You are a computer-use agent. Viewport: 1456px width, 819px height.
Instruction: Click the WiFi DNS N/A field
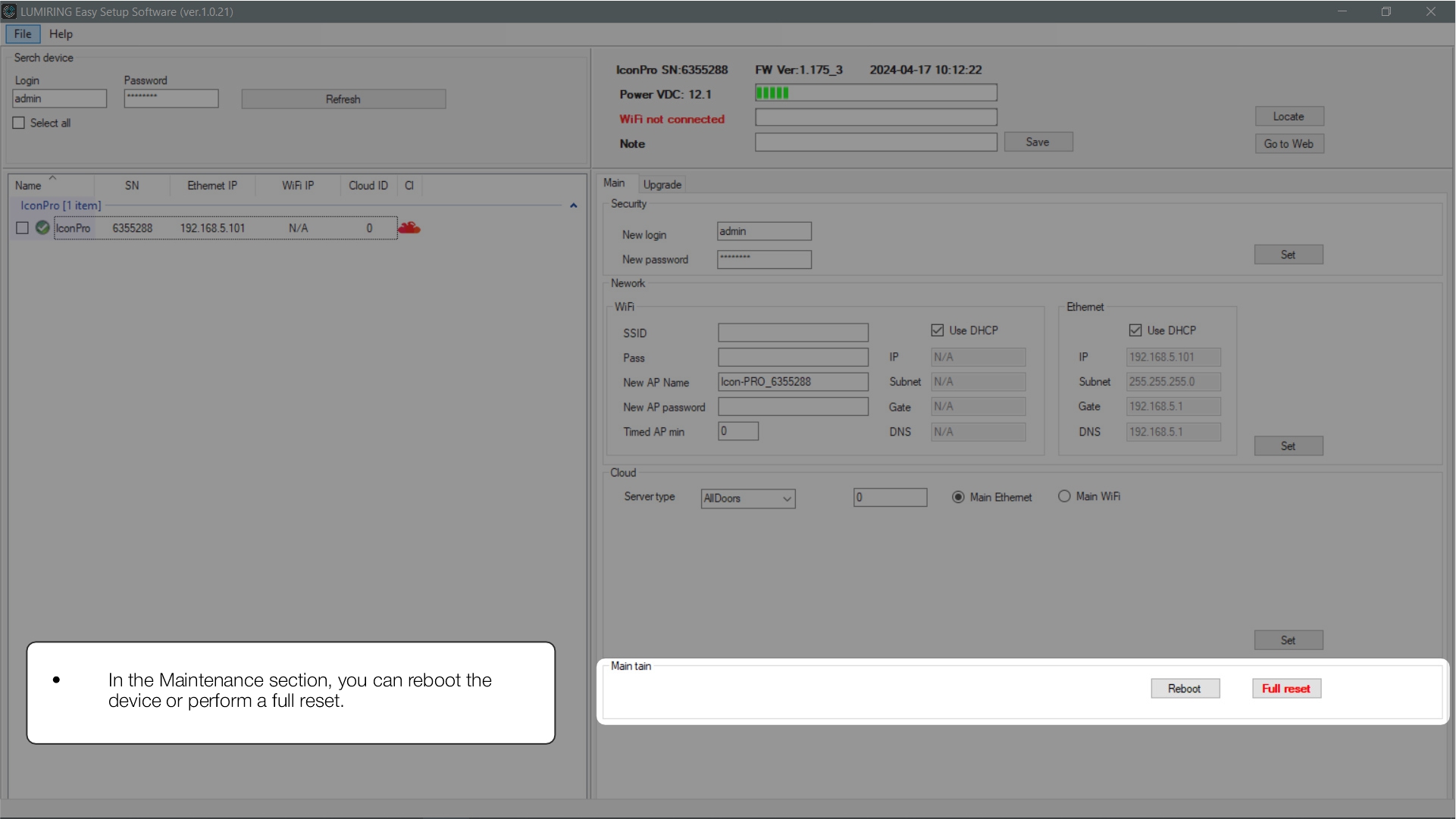[x=978, y=432]
